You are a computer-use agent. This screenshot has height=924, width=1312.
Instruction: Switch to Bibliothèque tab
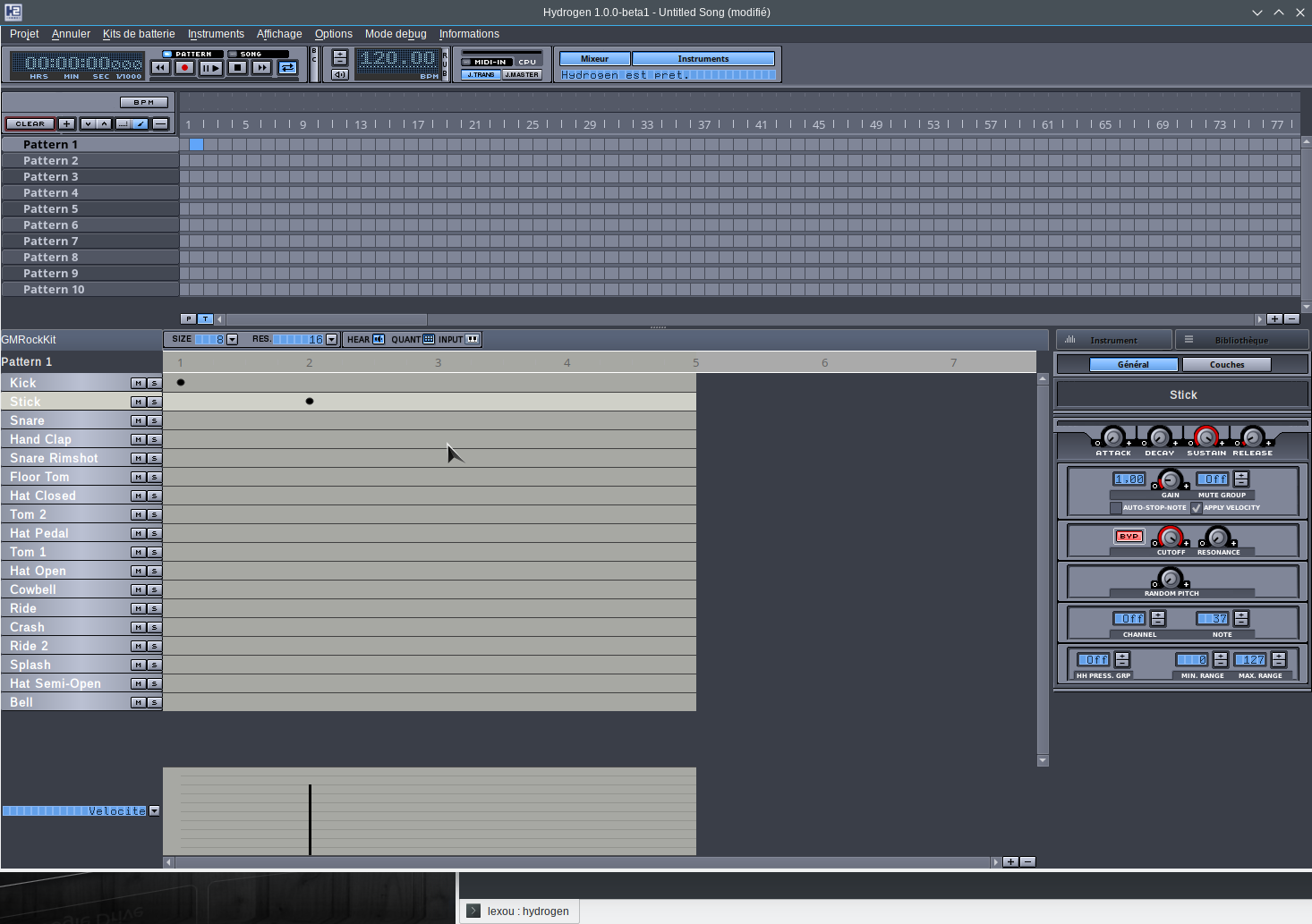[1241, 340]
